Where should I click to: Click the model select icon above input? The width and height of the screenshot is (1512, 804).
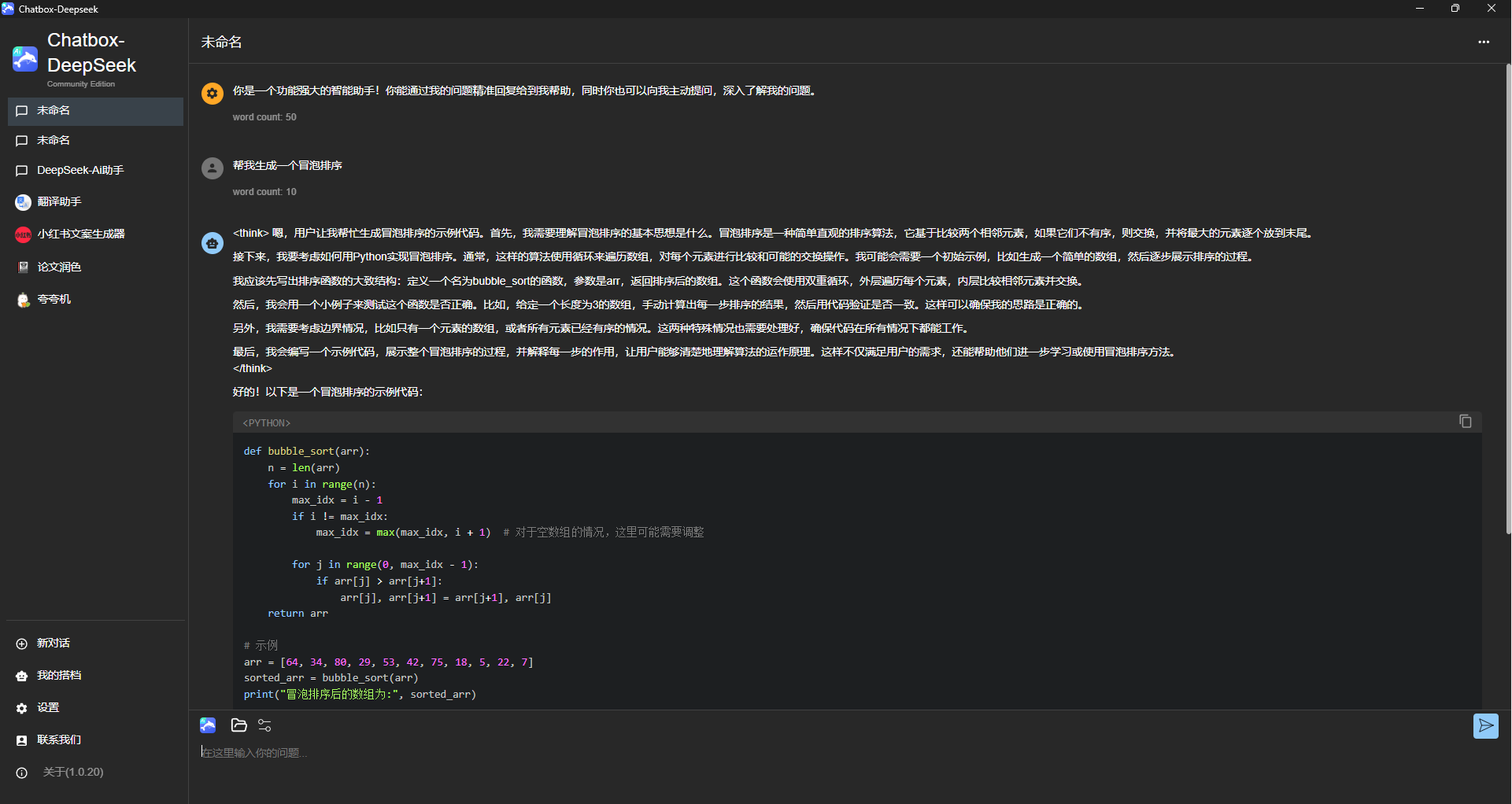[208, 725]
